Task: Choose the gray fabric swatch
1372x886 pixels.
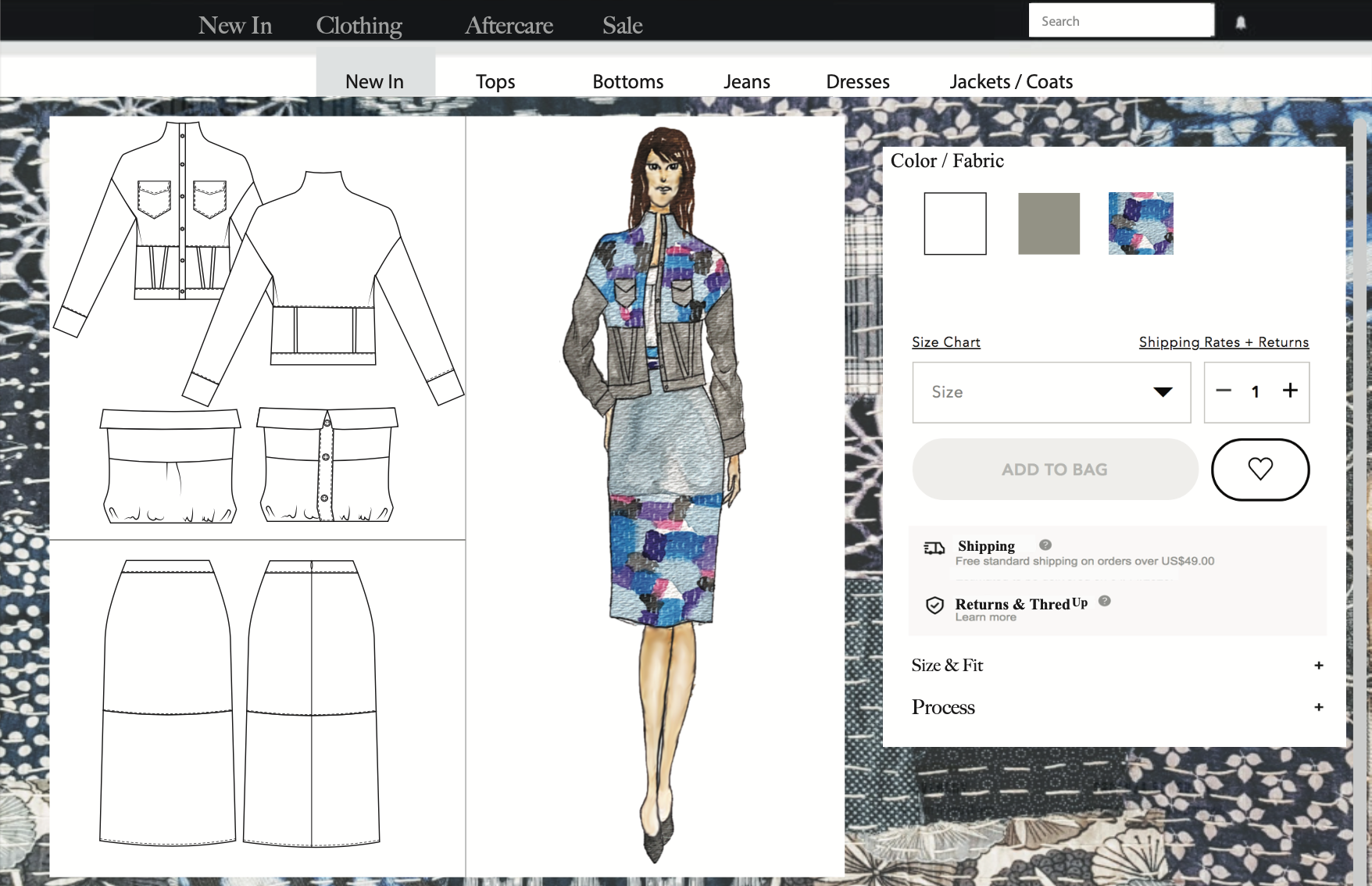Action: tap(1049, 223)
